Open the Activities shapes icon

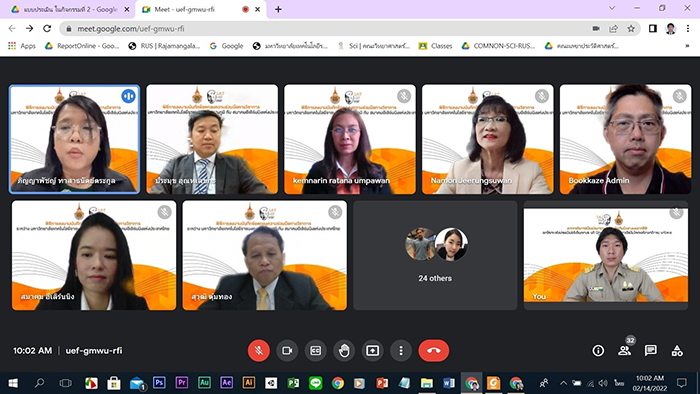677,351
